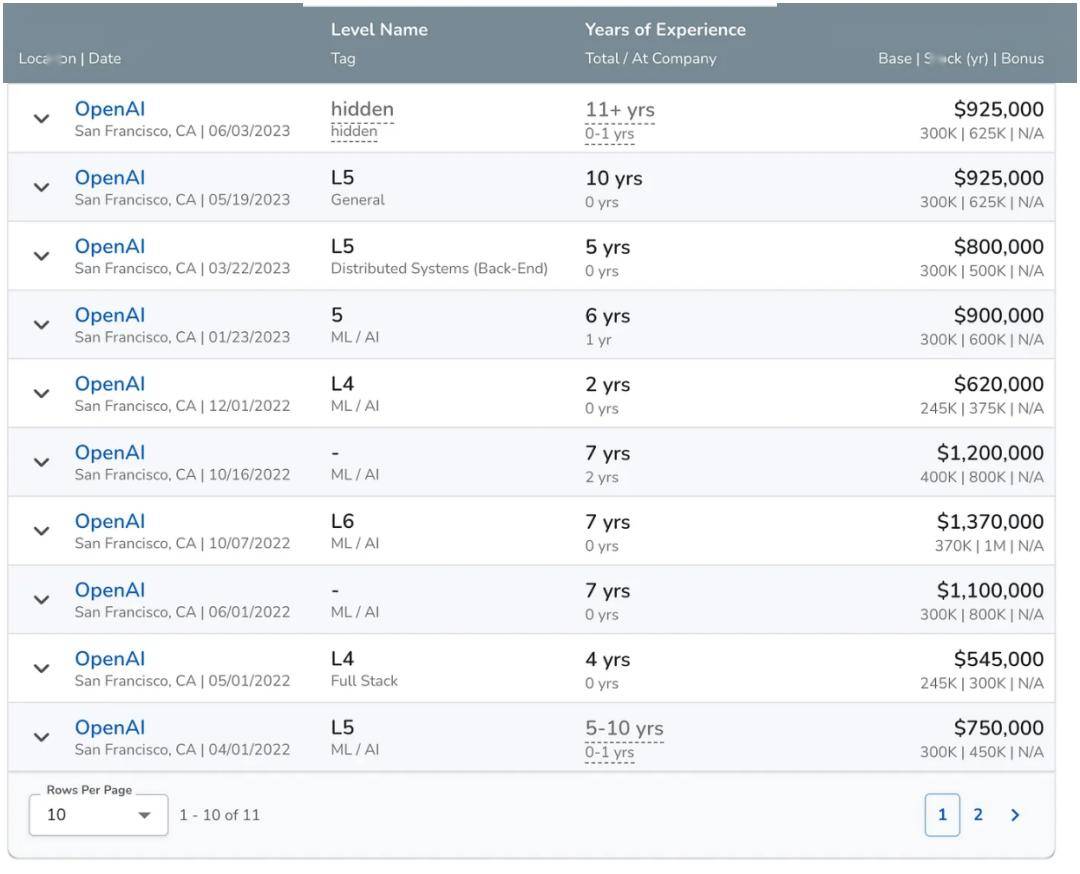Image resolution: width=1080 pixels, height=874 pixels.
Task: Open OpenAI link in 03/22/2023 row
Action: point(110,247)
